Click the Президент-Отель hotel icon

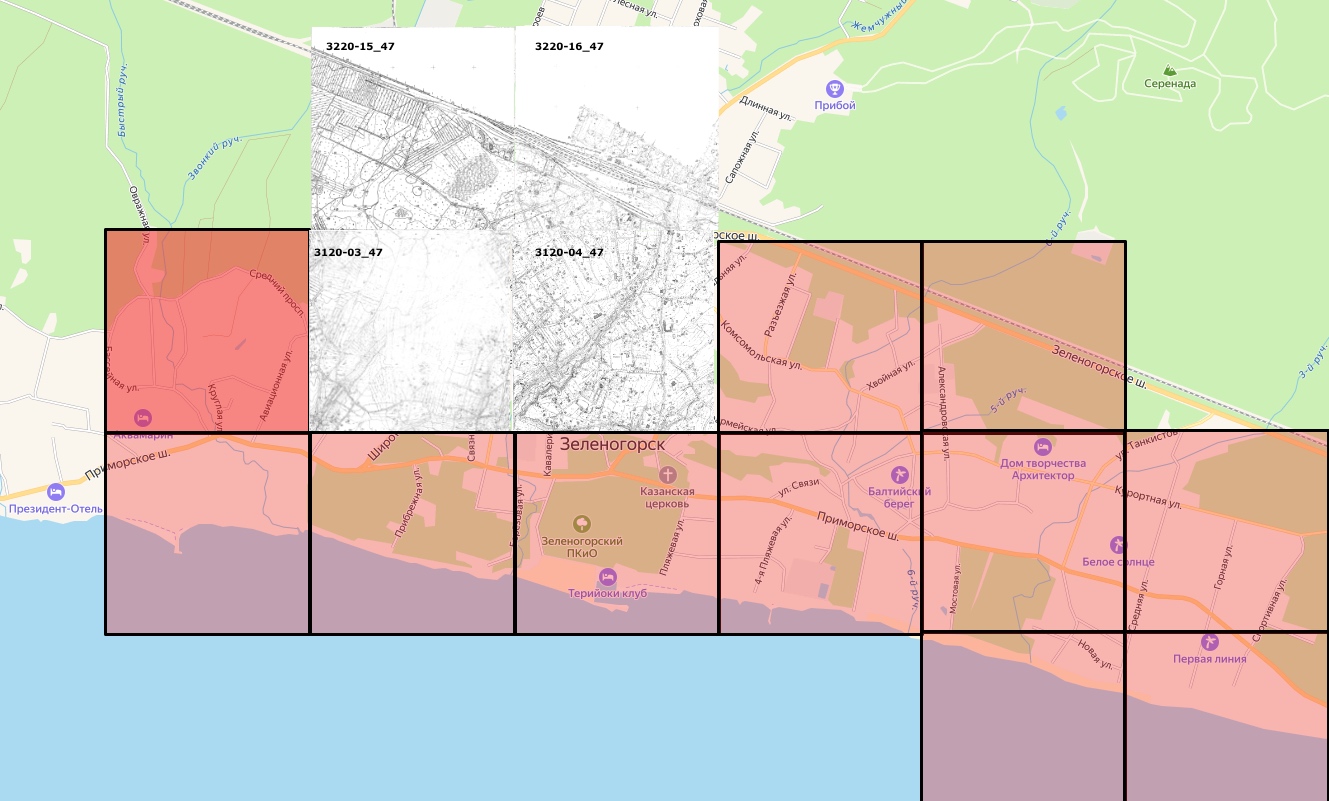click(x=56, y=491)
